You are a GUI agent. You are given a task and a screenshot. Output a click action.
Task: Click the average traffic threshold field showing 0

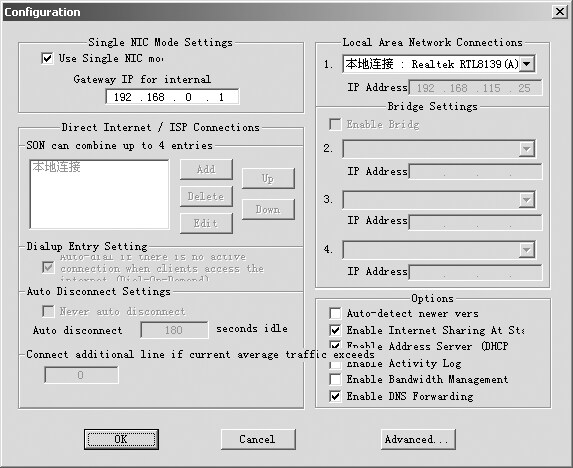click(81, 375)
